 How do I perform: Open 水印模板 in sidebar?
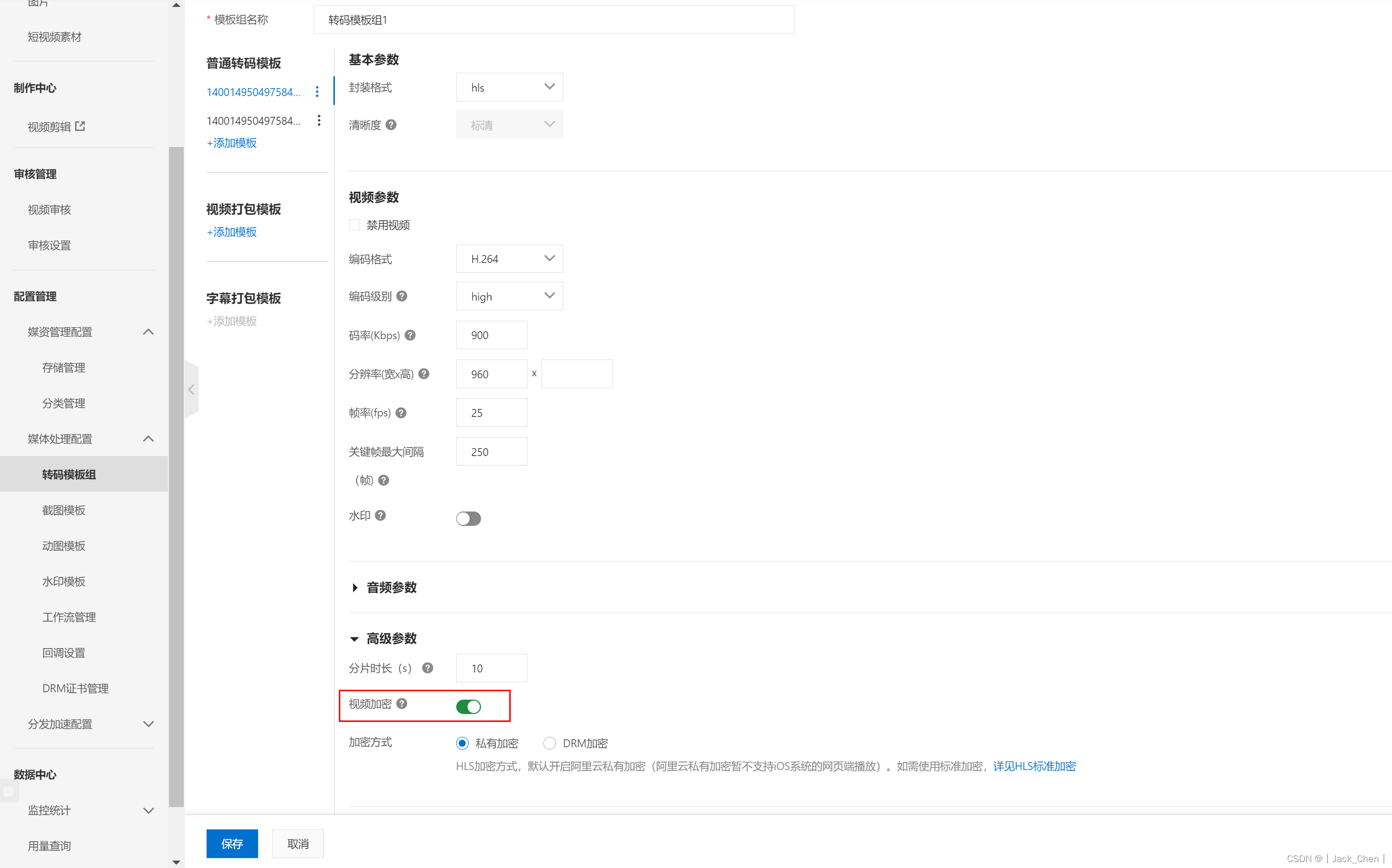64,581
